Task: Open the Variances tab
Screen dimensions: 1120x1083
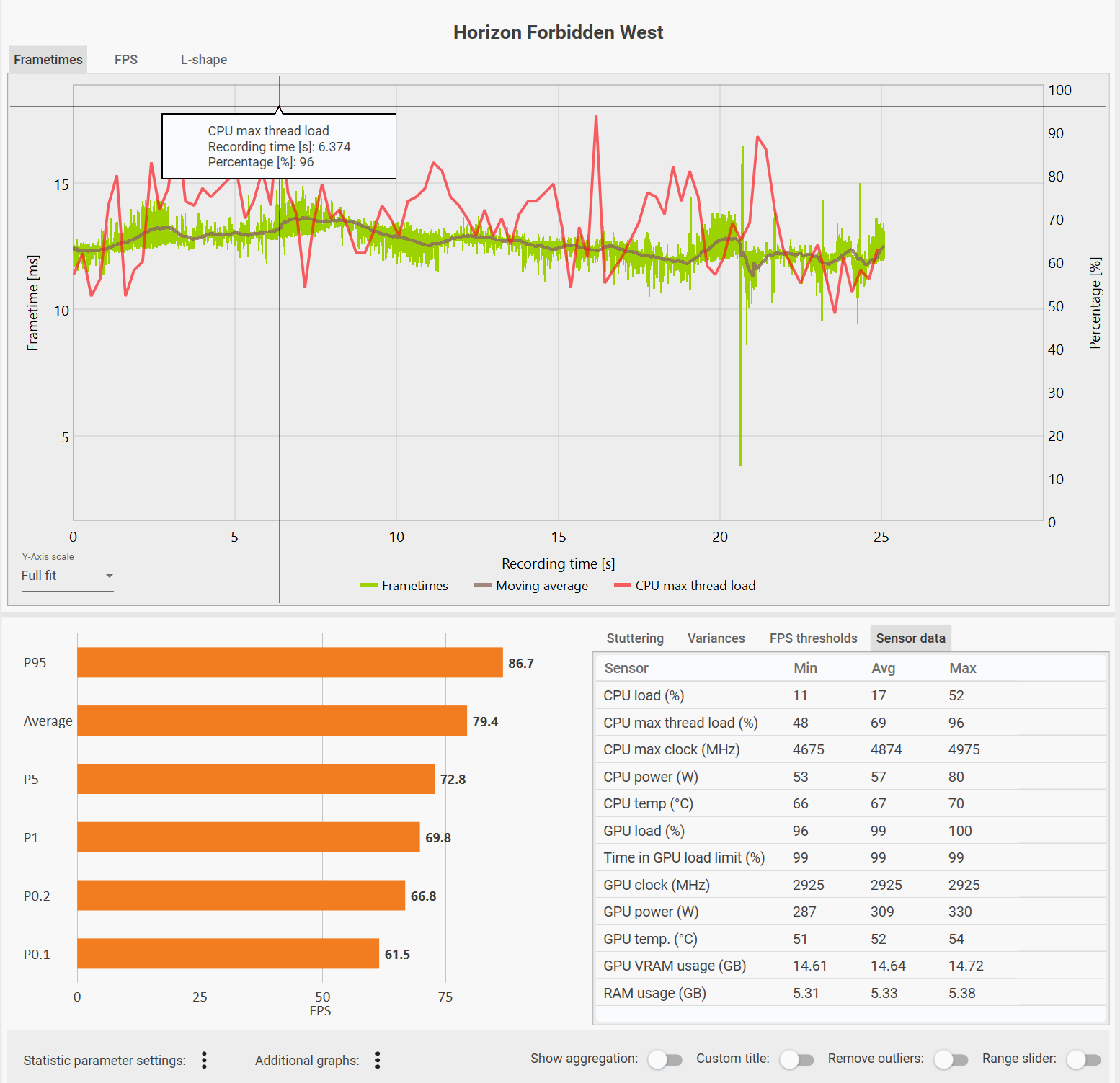Action: [x=716, y=638]
